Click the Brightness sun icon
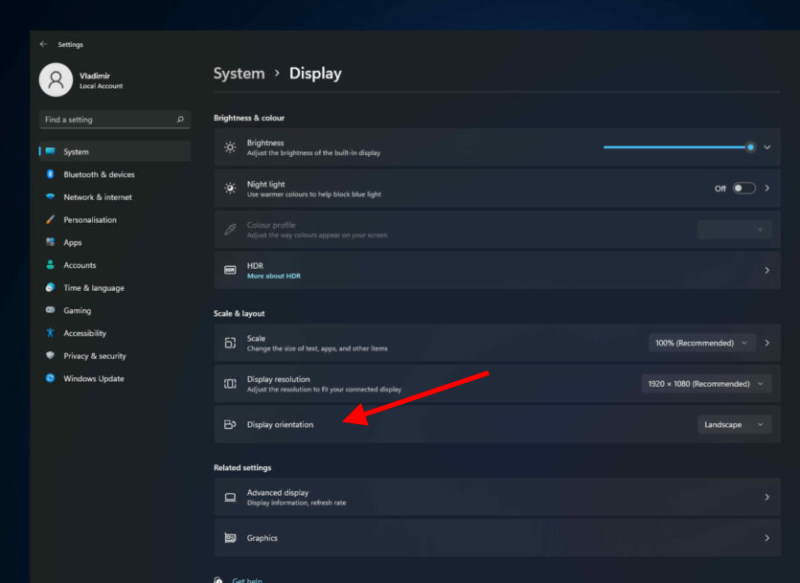800x583 pixels. tap(230, 147)
